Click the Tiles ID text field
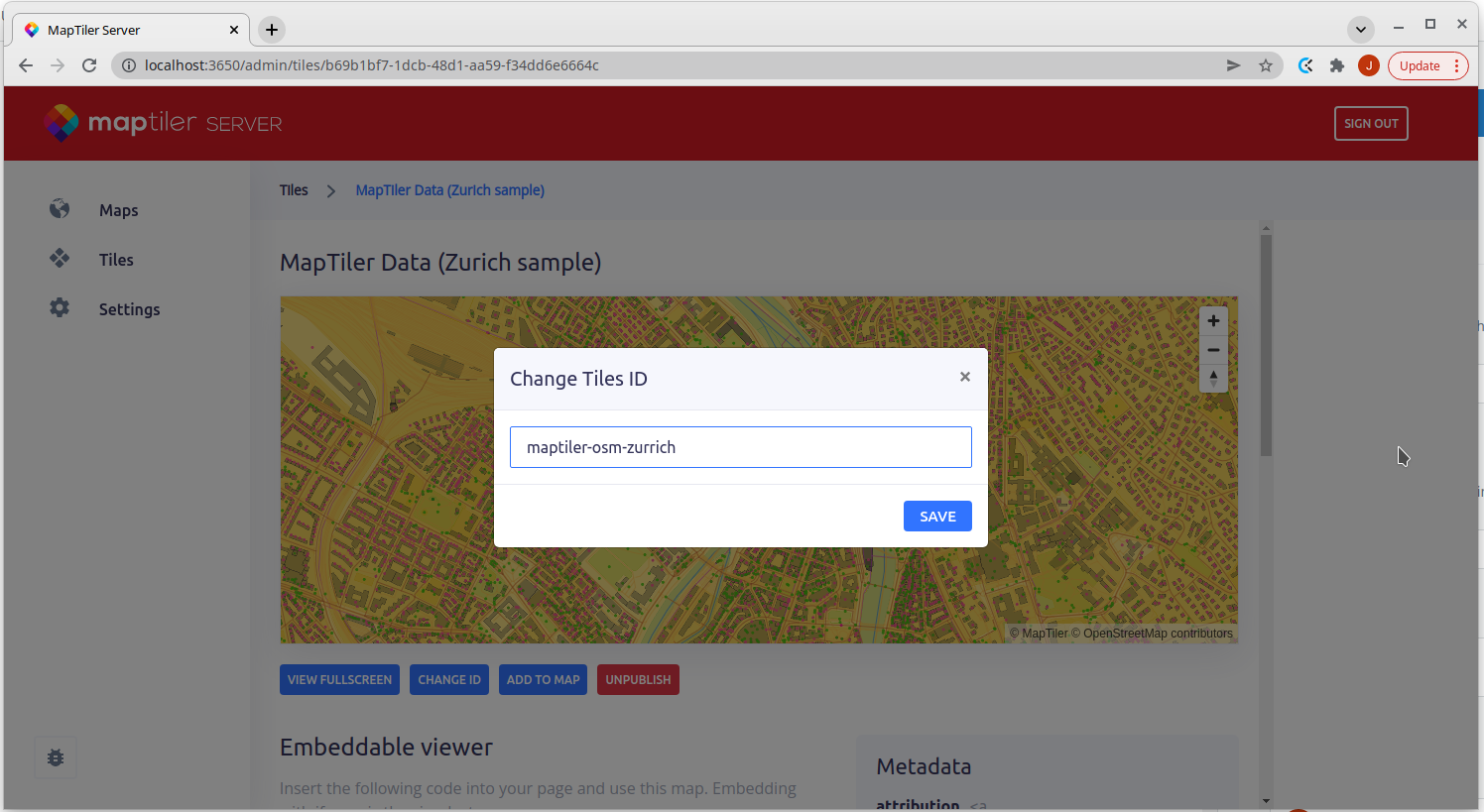Image resolution: width=1484 pixels, height=812 pixels. [740, 447]
